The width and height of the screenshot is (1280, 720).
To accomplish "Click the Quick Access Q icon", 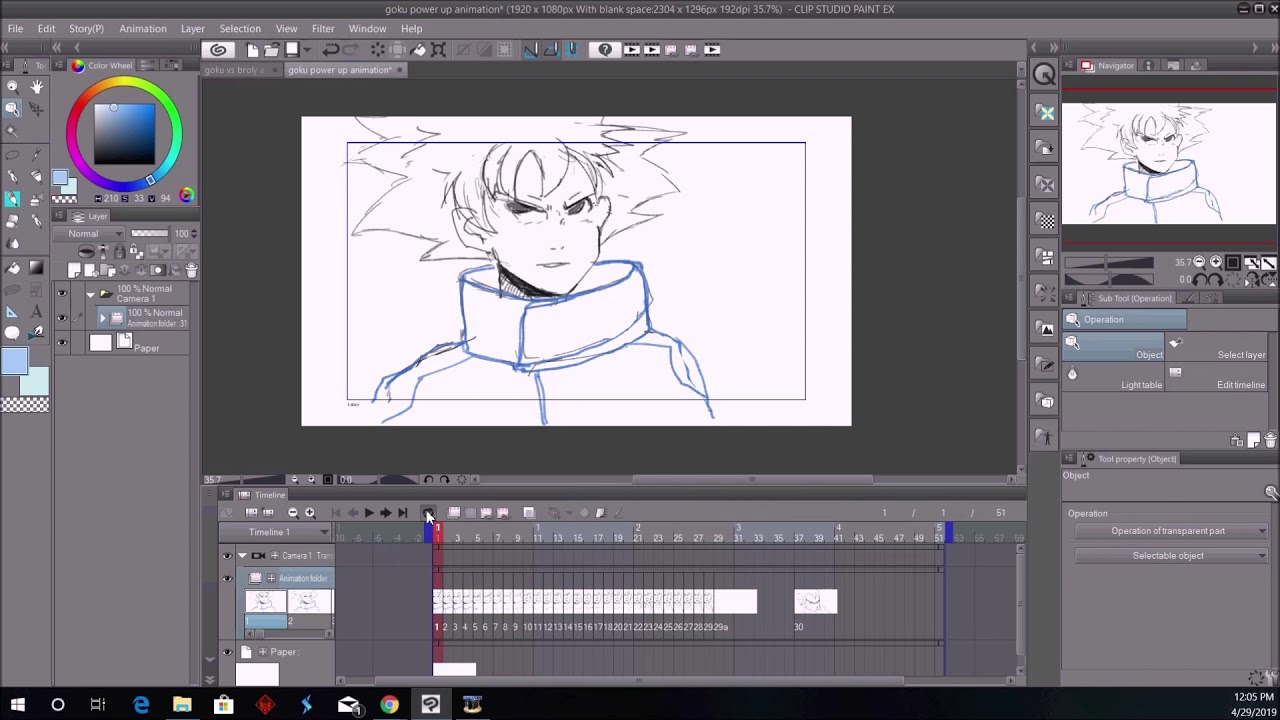I will 1045,75.
